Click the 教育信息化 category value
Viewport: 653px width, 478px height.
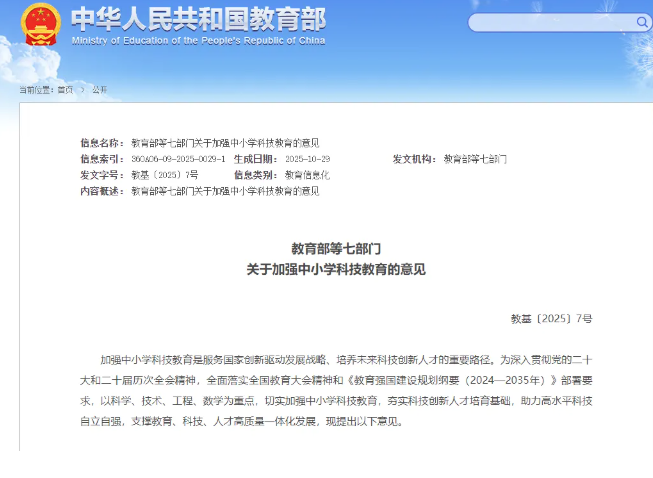tap(307, 174)
